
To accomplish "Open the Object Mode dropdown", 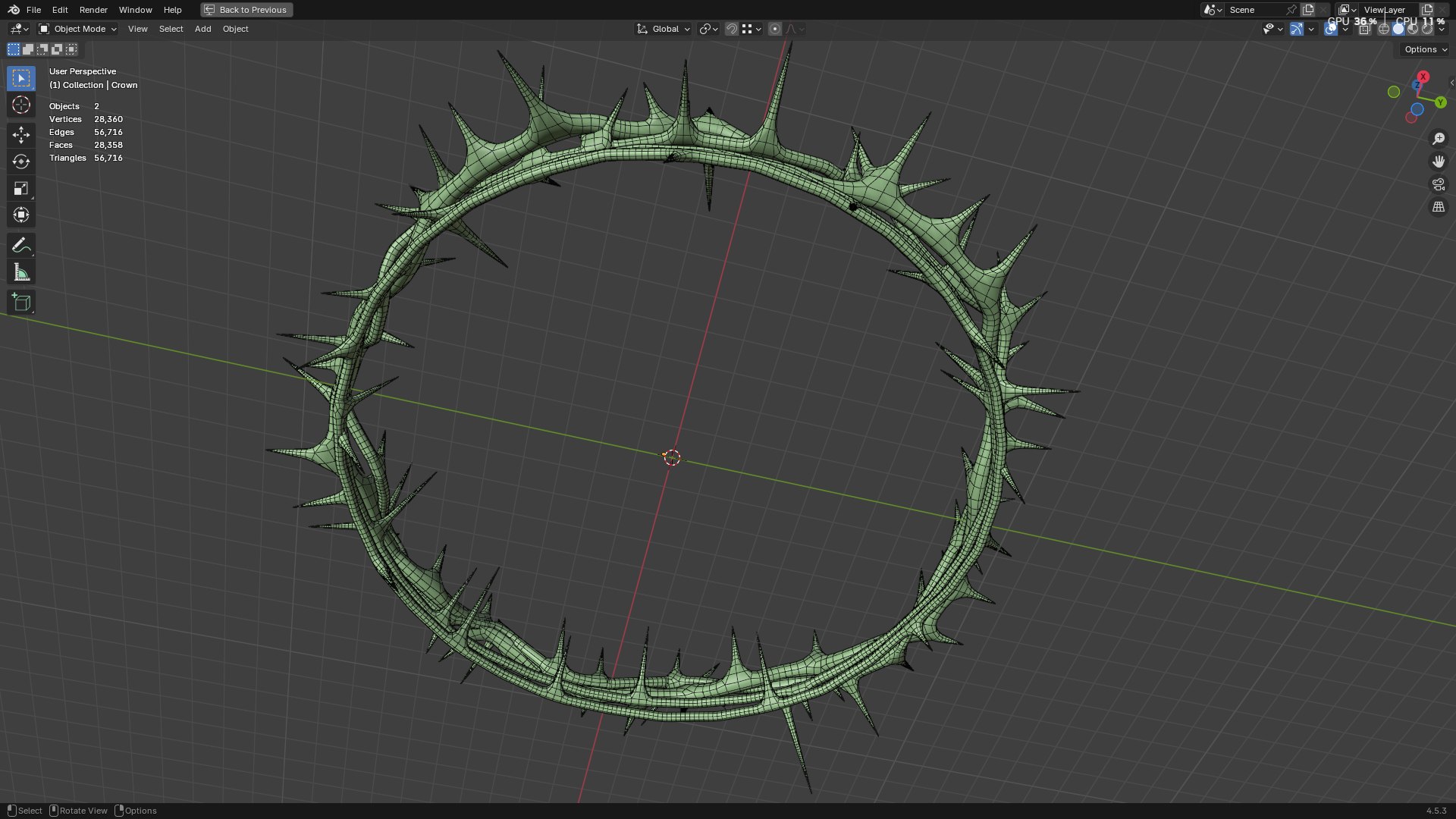I will 77,29.
